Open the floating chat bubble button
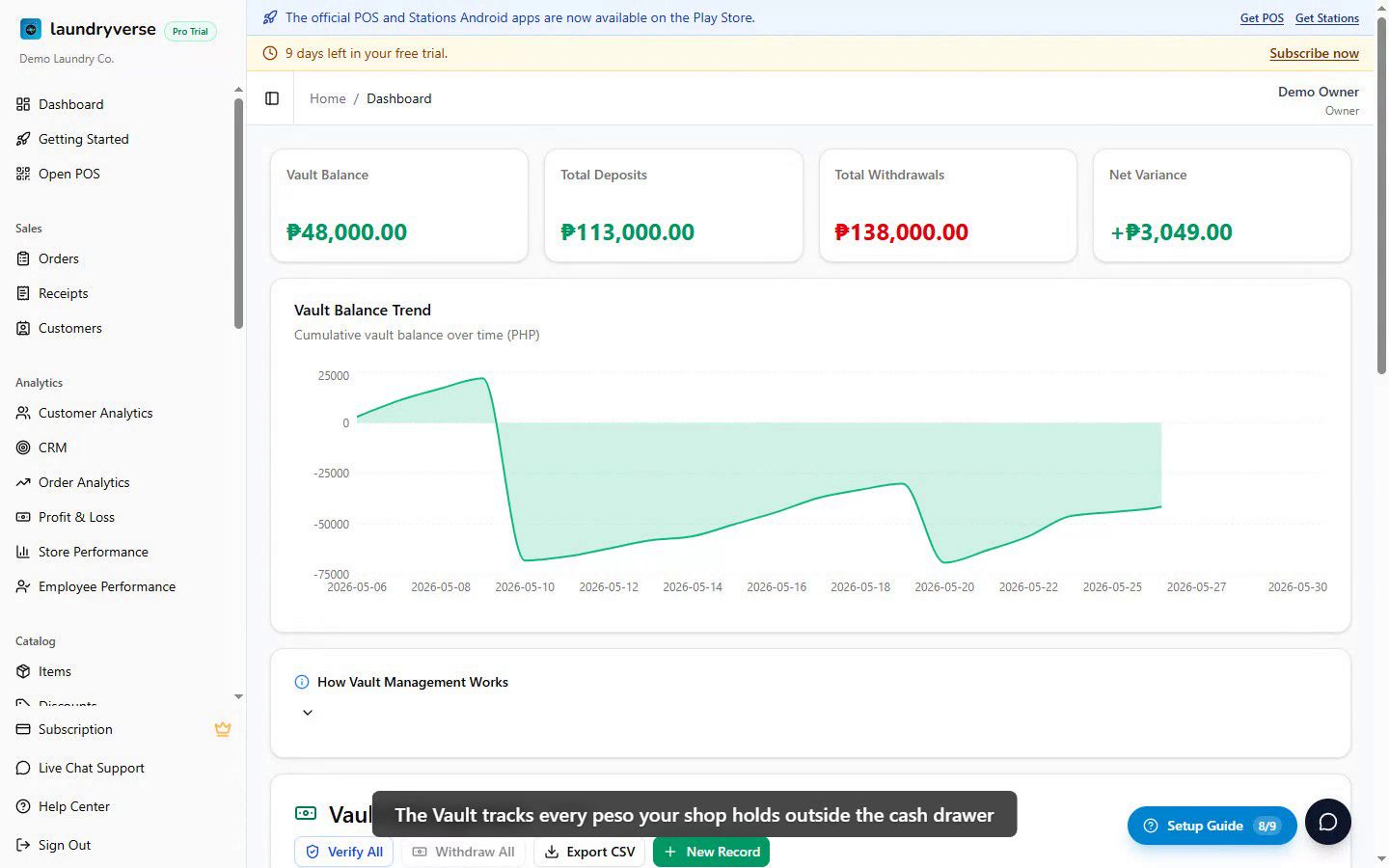The width and height of the screenshot is (1389, 868). [1327, 822]
